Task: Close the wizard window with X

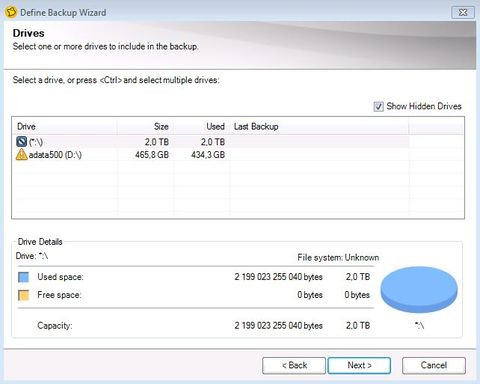Action: click(463, 13)
